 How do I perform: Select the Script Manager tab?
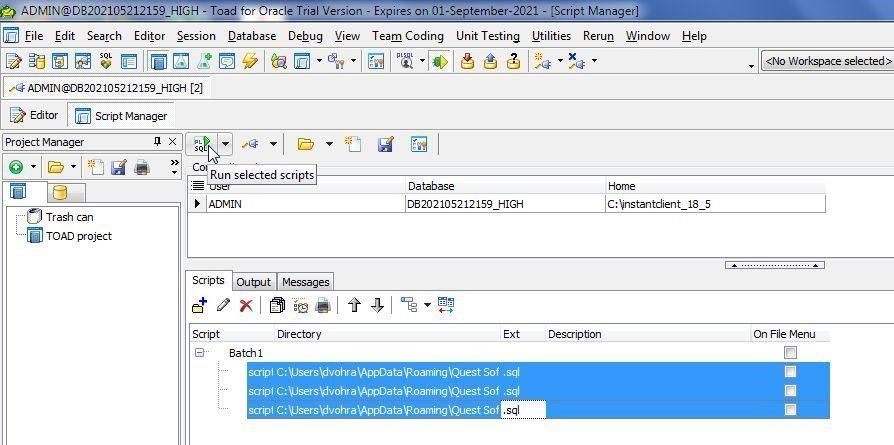click(x=121, y=115)
